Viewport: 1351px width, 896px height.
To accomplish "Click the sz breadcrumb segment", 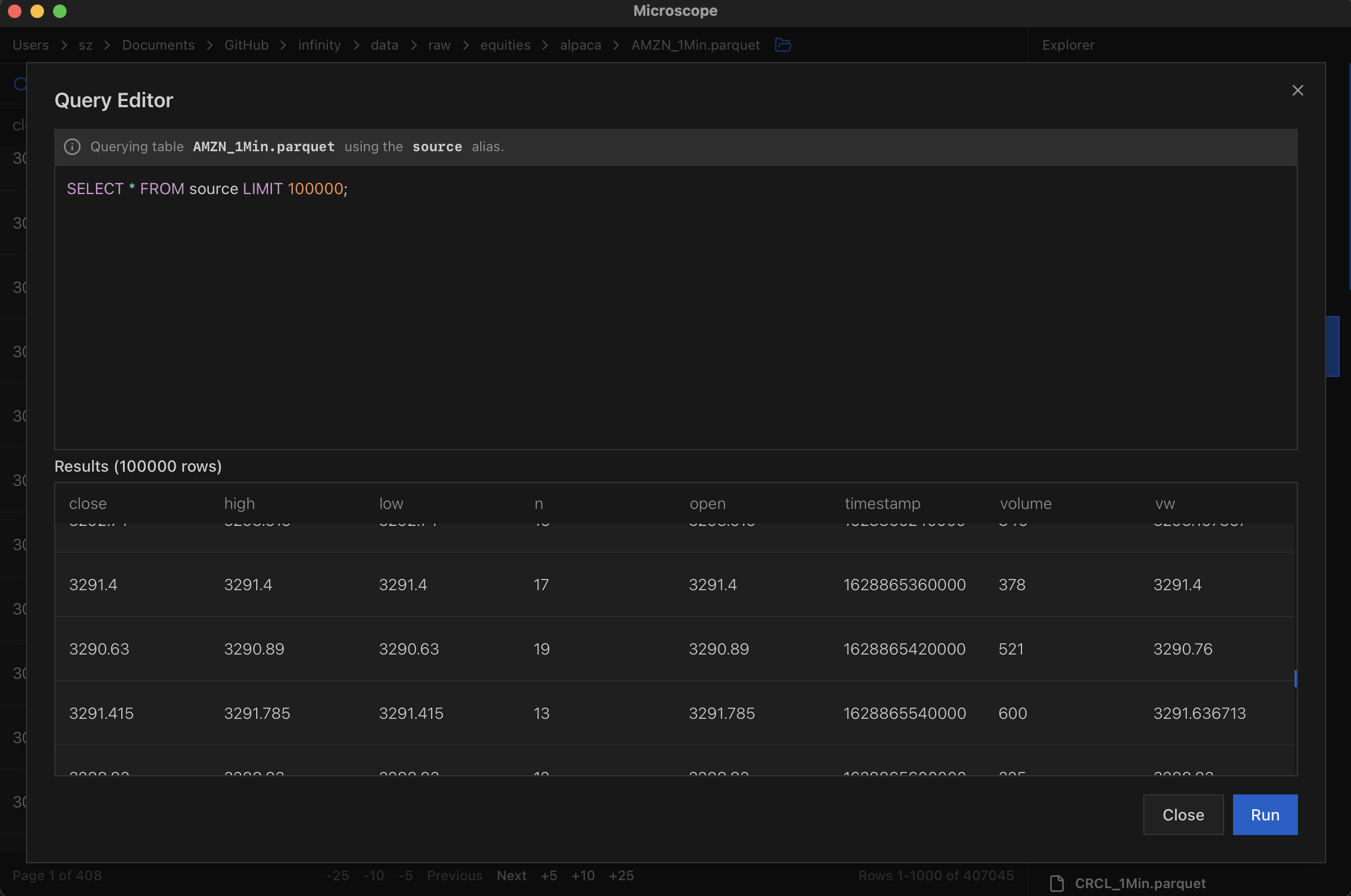I will pos(86,45).
